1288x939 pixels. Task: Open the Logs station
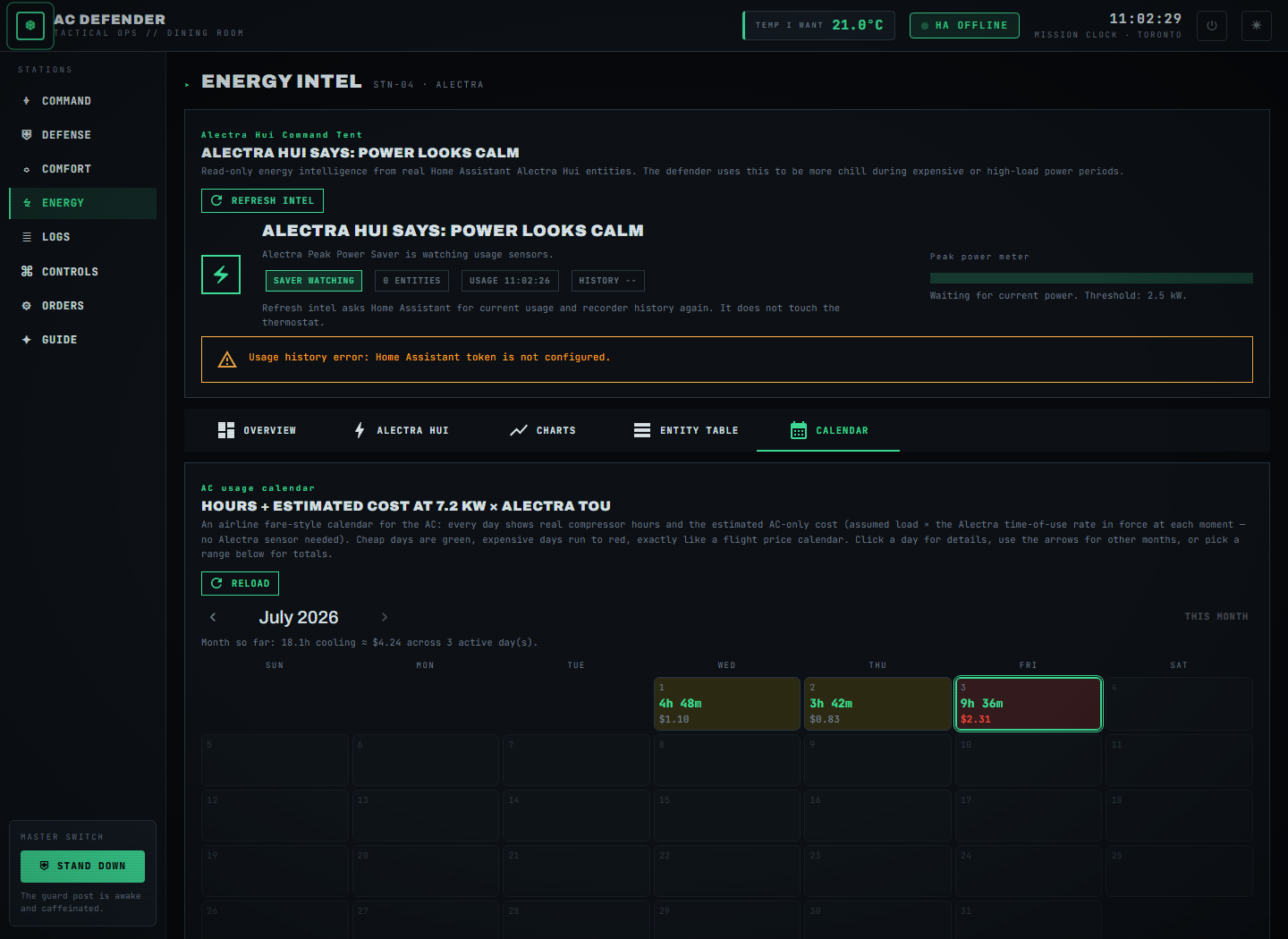pyautogui.click(x=82, y=237)
